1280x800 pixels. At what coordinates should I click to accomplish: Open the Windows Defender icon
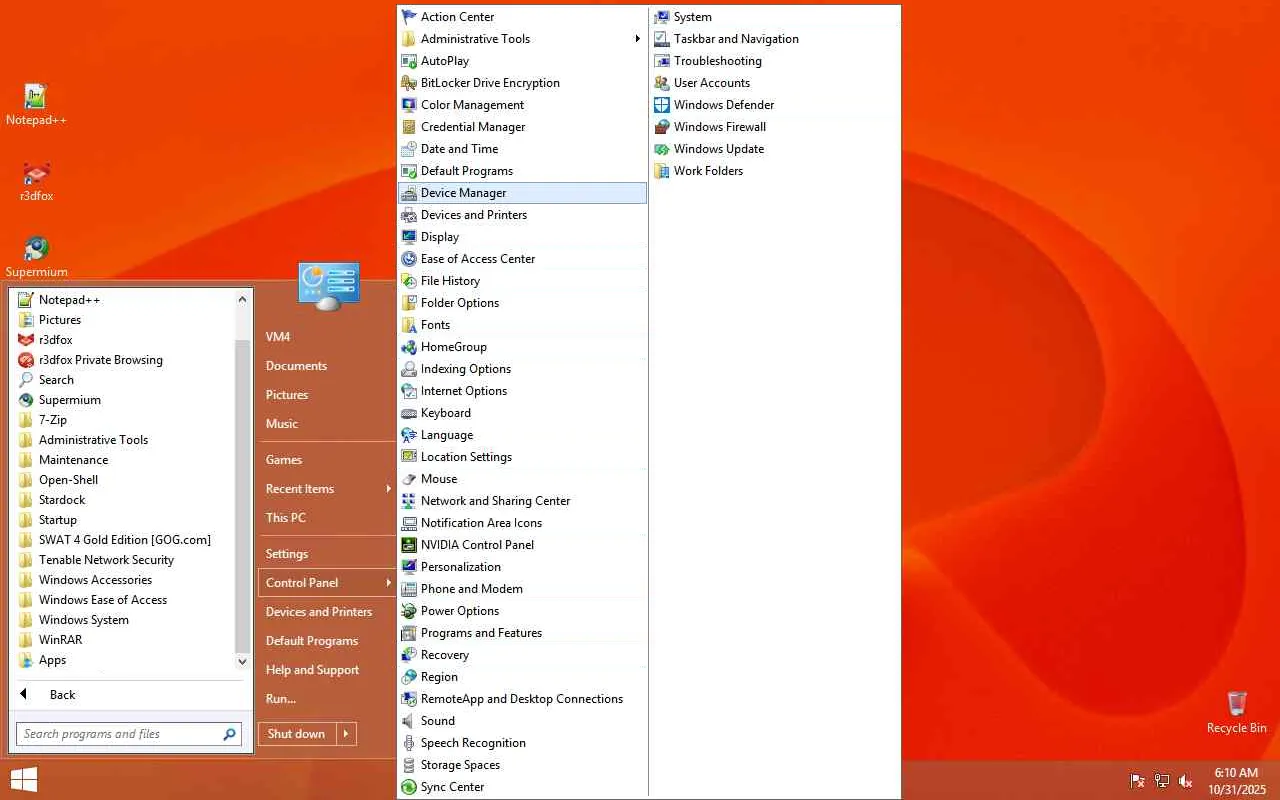662,105
